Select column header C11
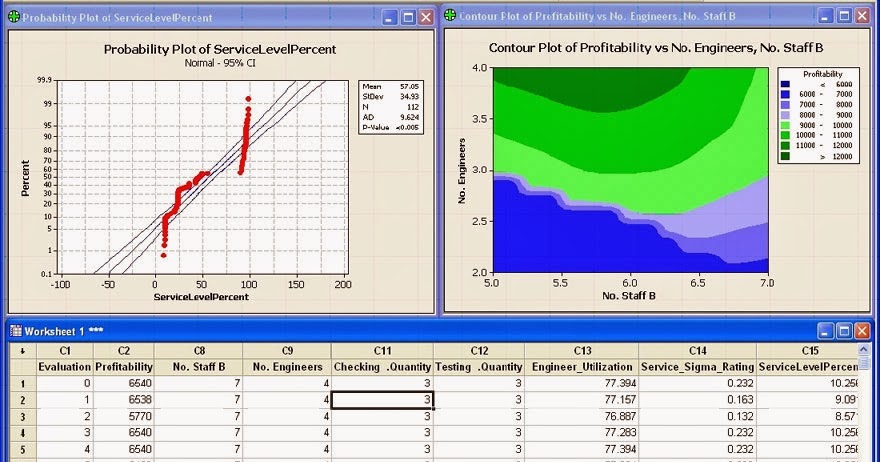880x462 pixels. click(382, 351)
